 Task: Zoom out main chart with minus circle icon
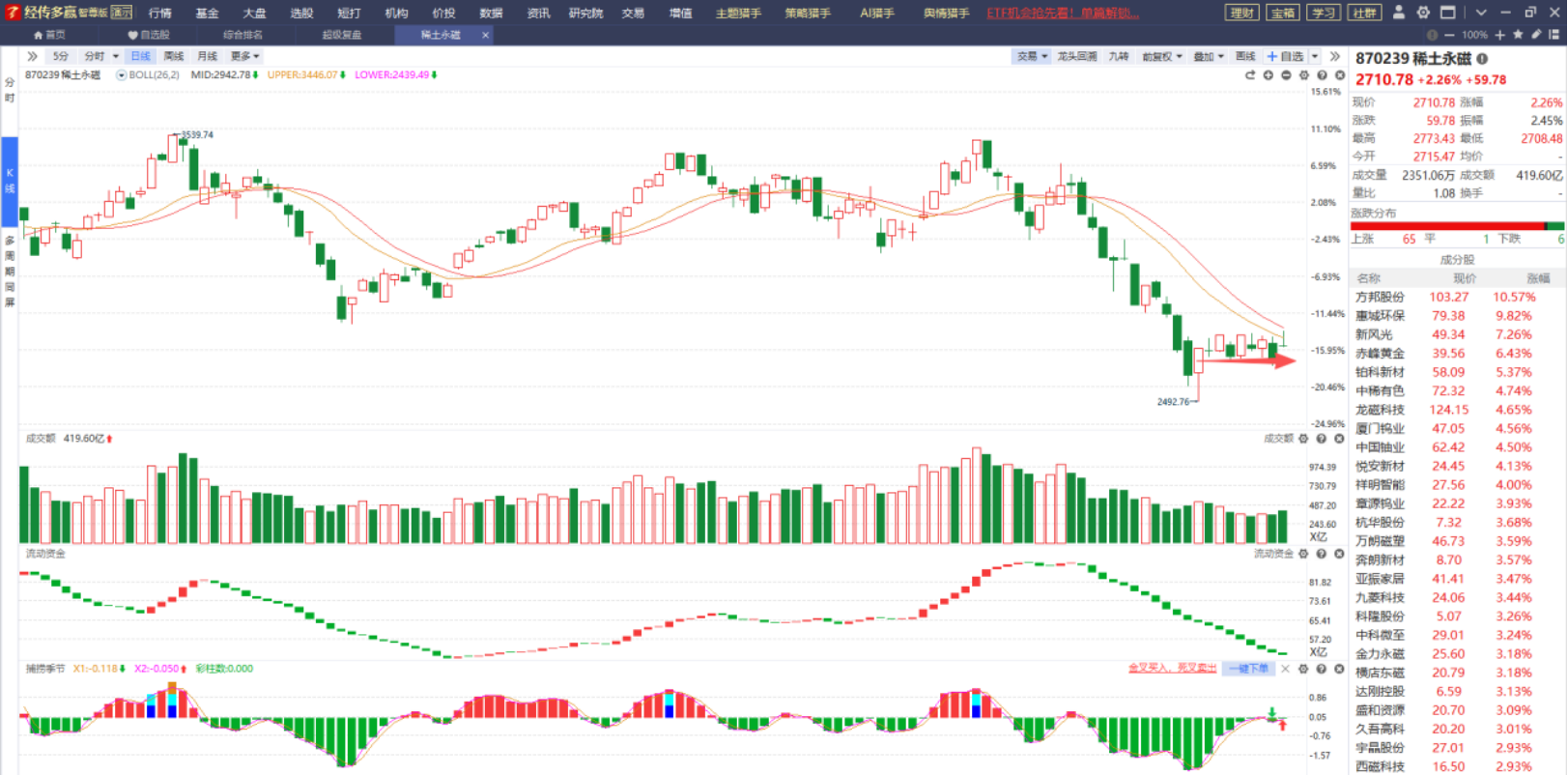[x=1286, y=75]
